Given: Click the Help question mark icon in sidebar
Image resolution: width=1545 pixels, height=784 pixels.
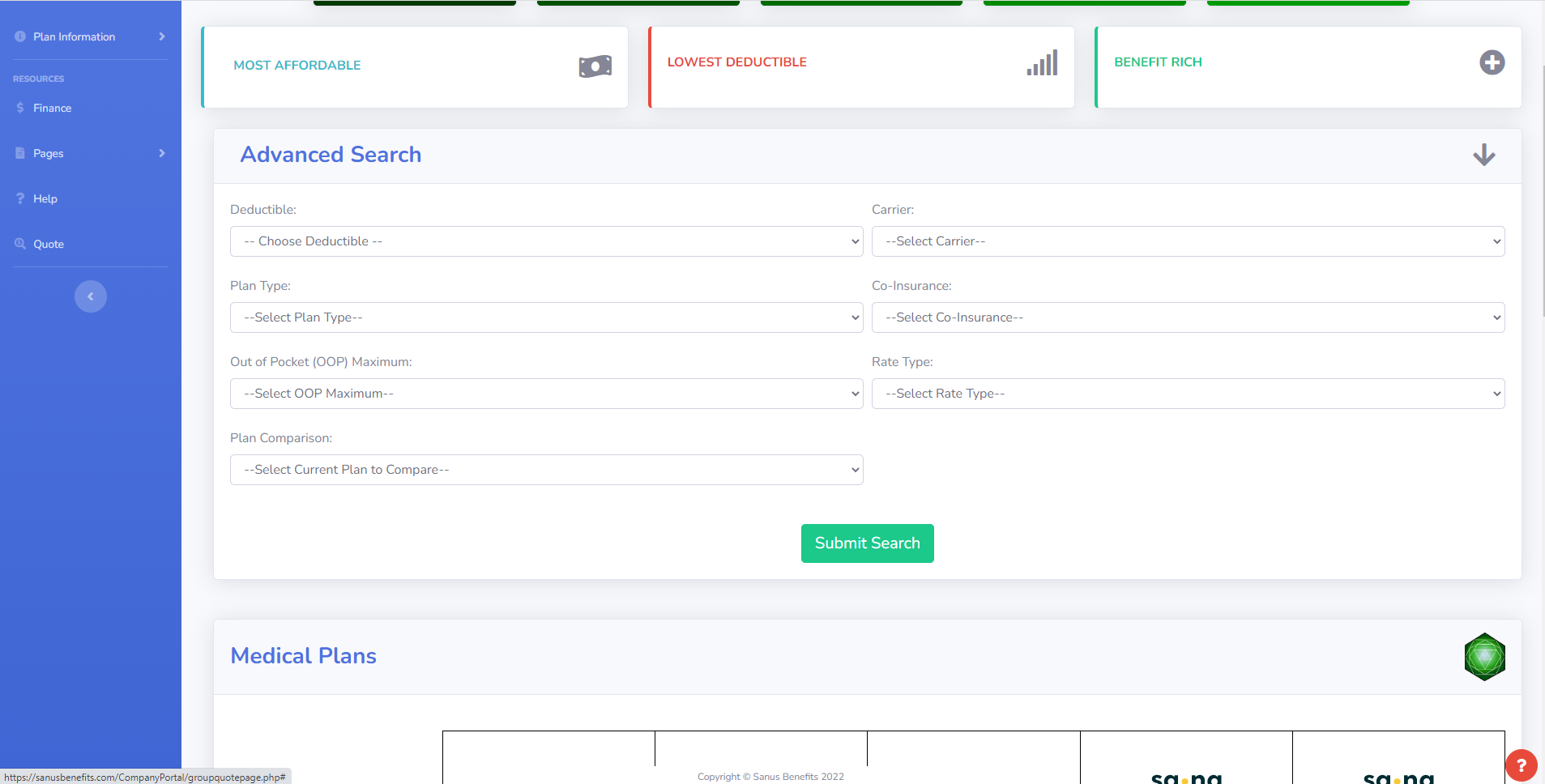Looking at the screenshot, I should coord(19,198).
